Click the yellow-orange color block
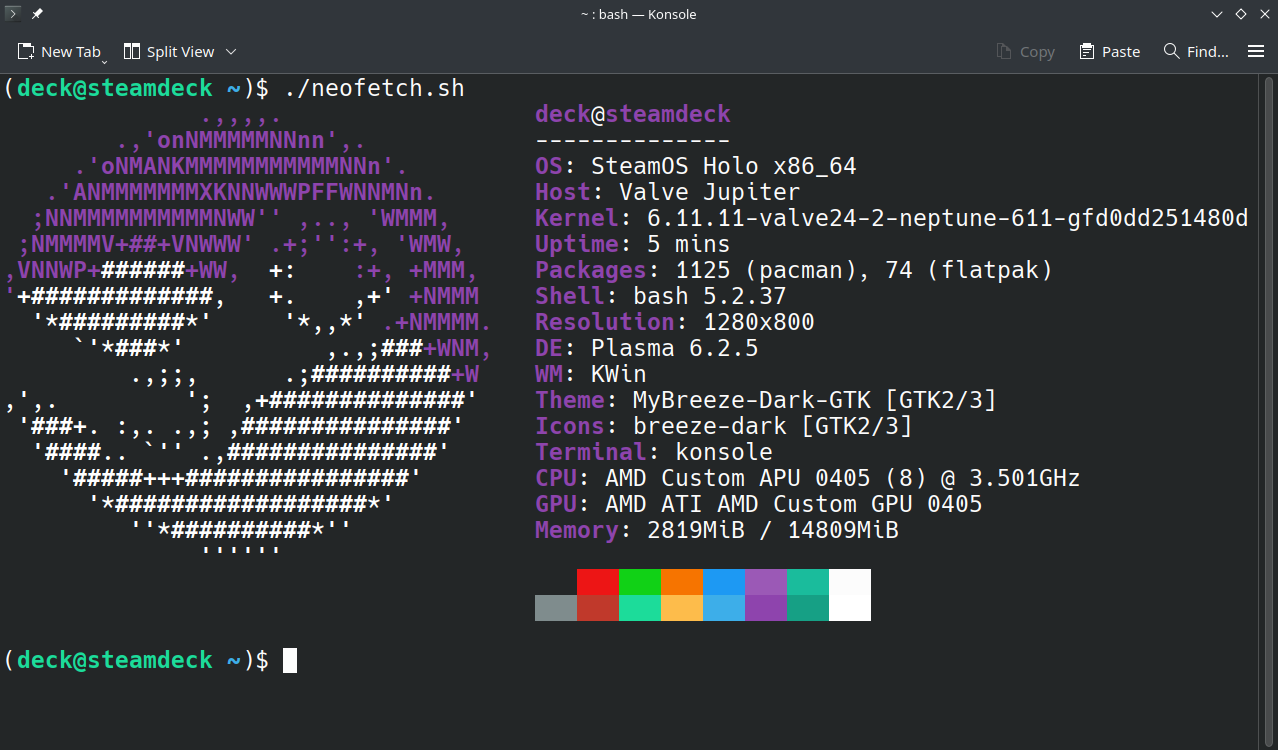This screenshot has height=750, width=1278. [682, 608]
